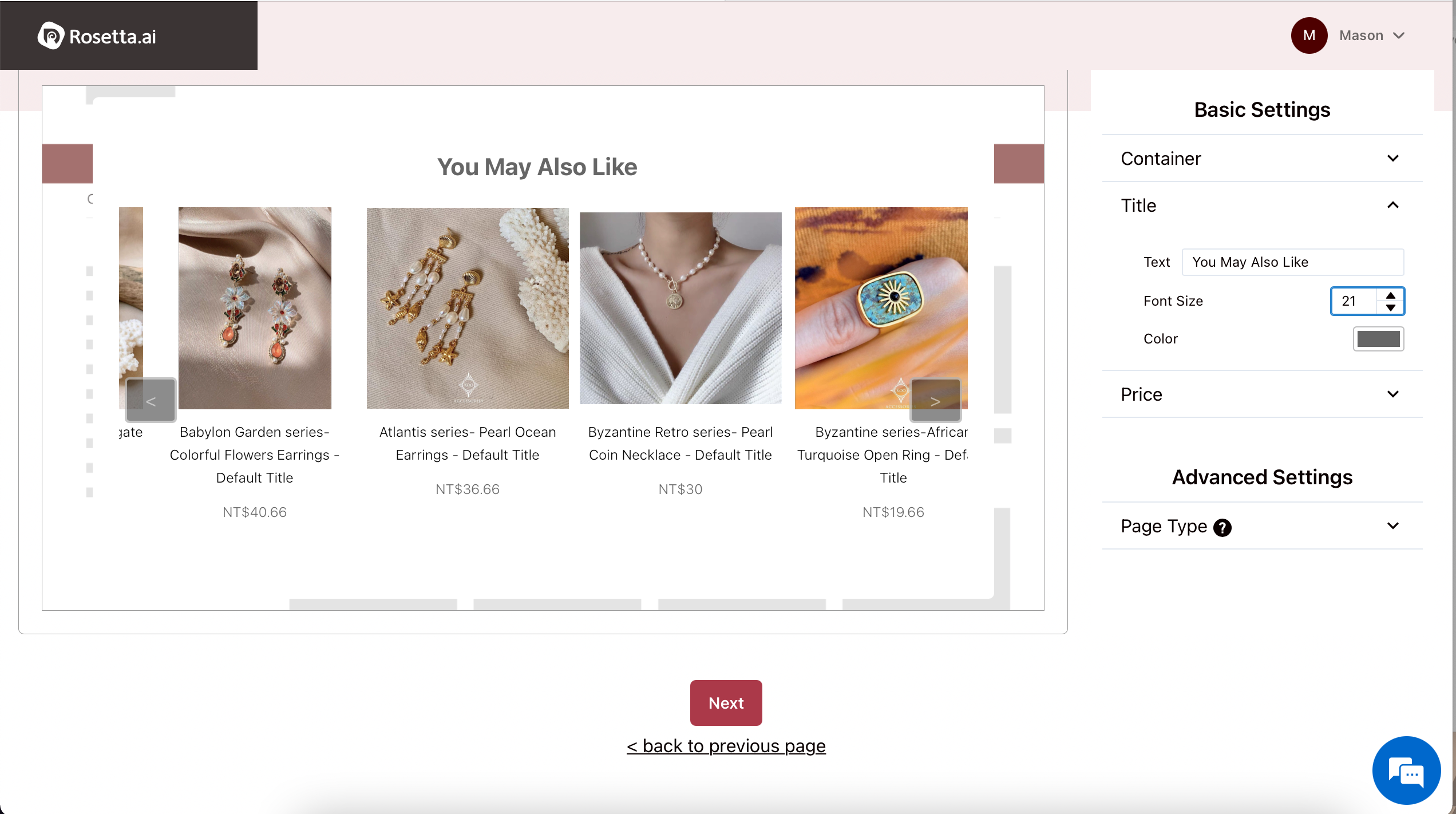The width and height of the screenshot is (1456, 814).
Task: Open the title Color swatch picker
Action: point(1378,339)
